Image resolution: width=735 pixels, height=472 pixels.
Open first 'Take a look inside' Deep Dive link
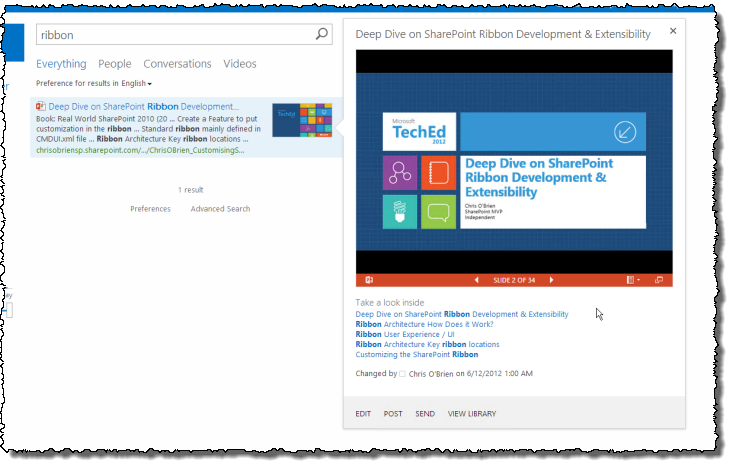point(462,315)
